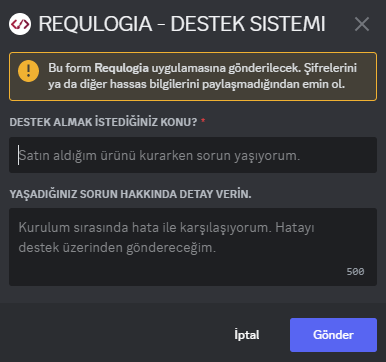Click the 'Satın aldığım ürünü' placeholder text

tap(77, 156)
